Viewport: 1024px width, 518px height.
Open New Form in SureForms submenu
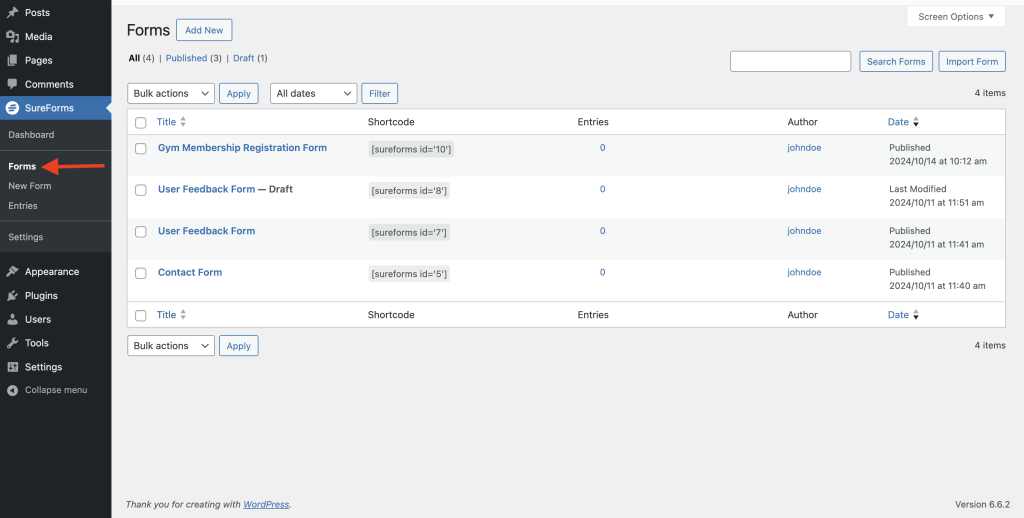coord(30,186)
